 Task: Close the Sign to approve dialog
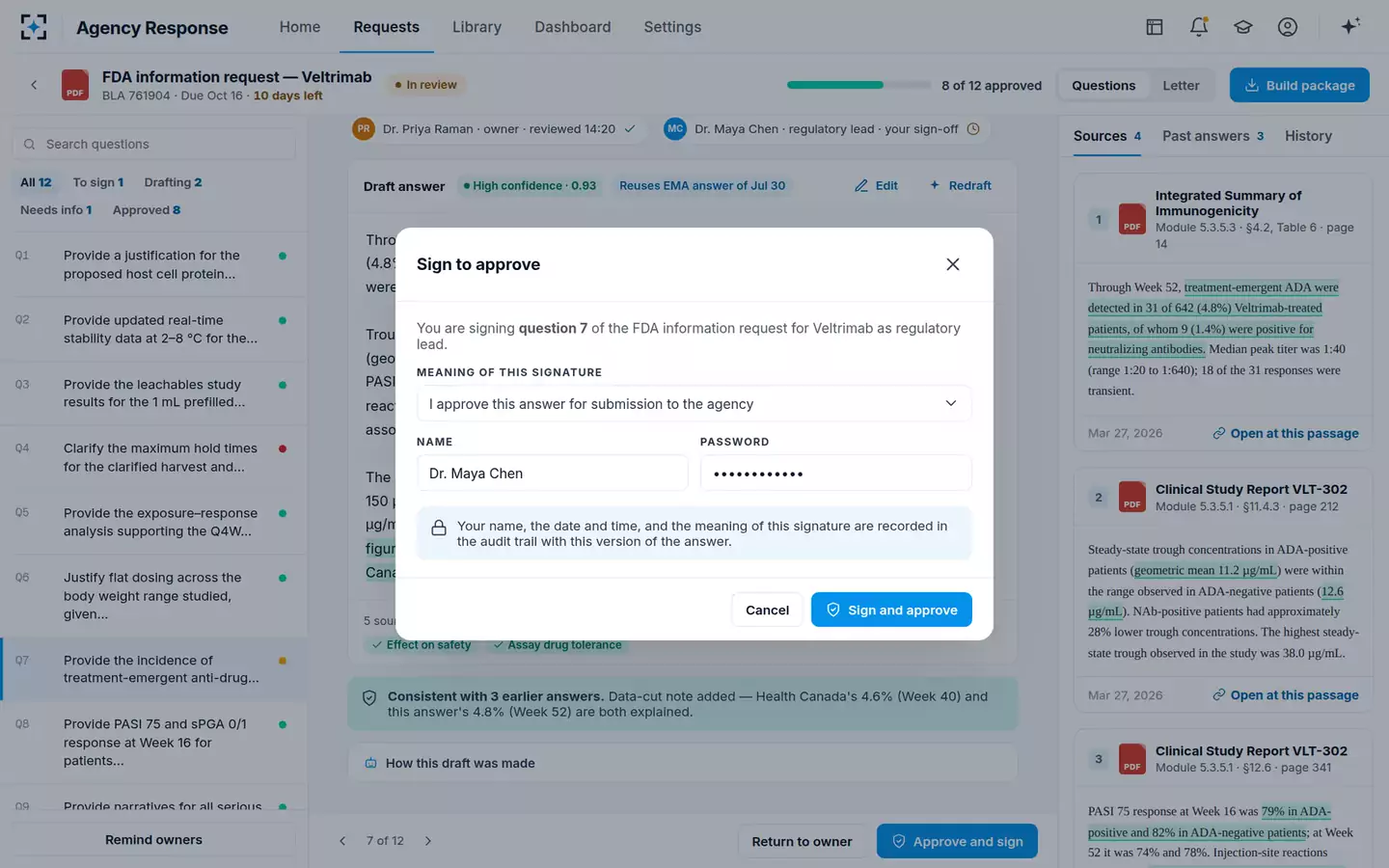coord(953,264)
